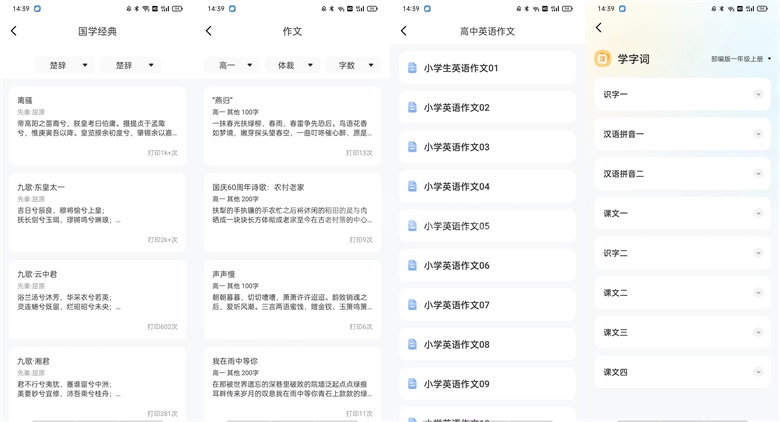Expand the 识字二 section
The image size is (780, 422).
tap(758, 253)
